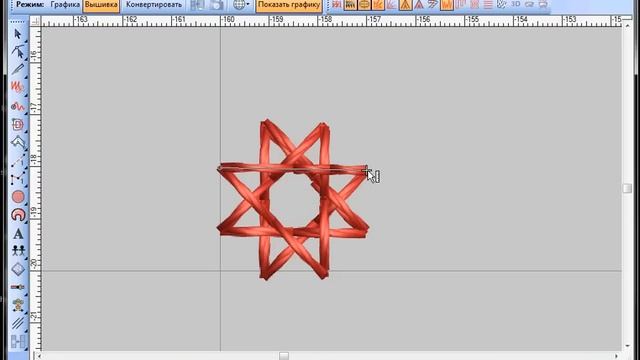Viewport: 640px width, 360px height.
Task: Click the Конвертировать button
Action: (154, 5)
